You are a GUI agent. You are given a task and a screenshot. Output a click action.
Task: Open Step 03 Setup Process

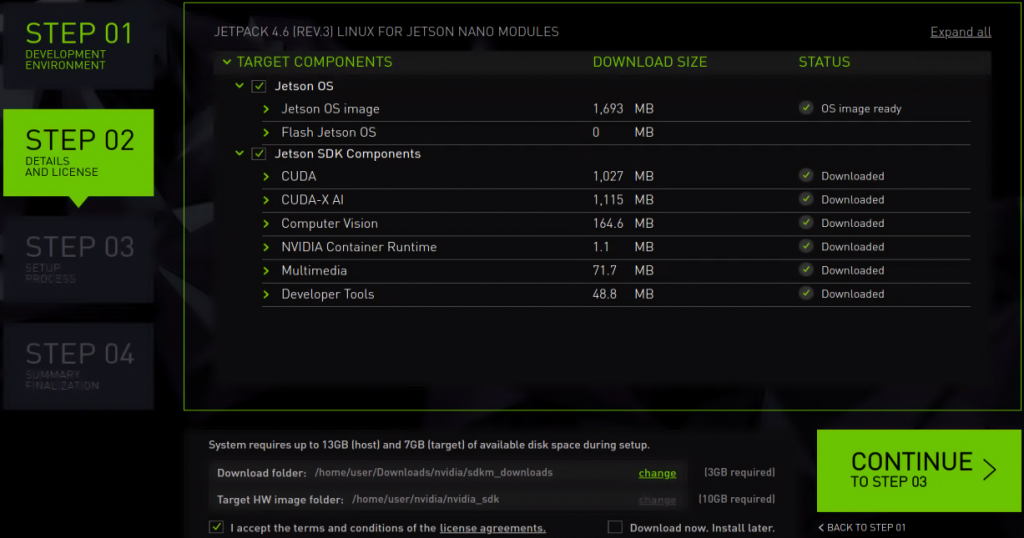tap(78, 259)
